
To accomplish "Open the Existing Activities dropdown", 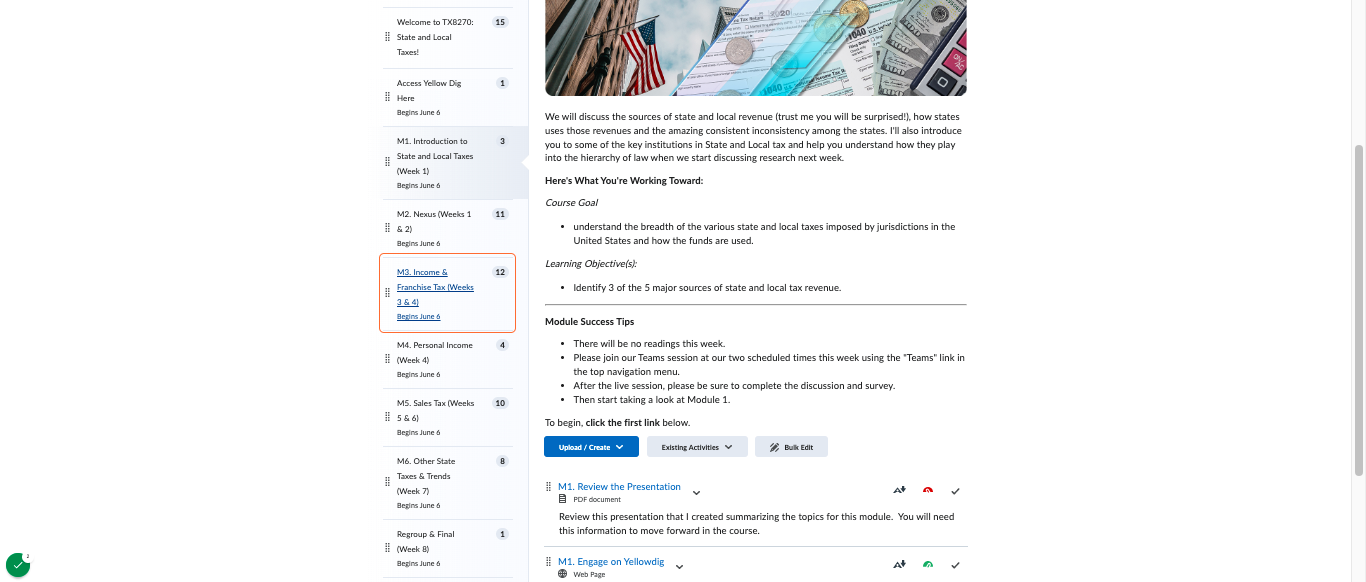I will (x=697, y=447).
